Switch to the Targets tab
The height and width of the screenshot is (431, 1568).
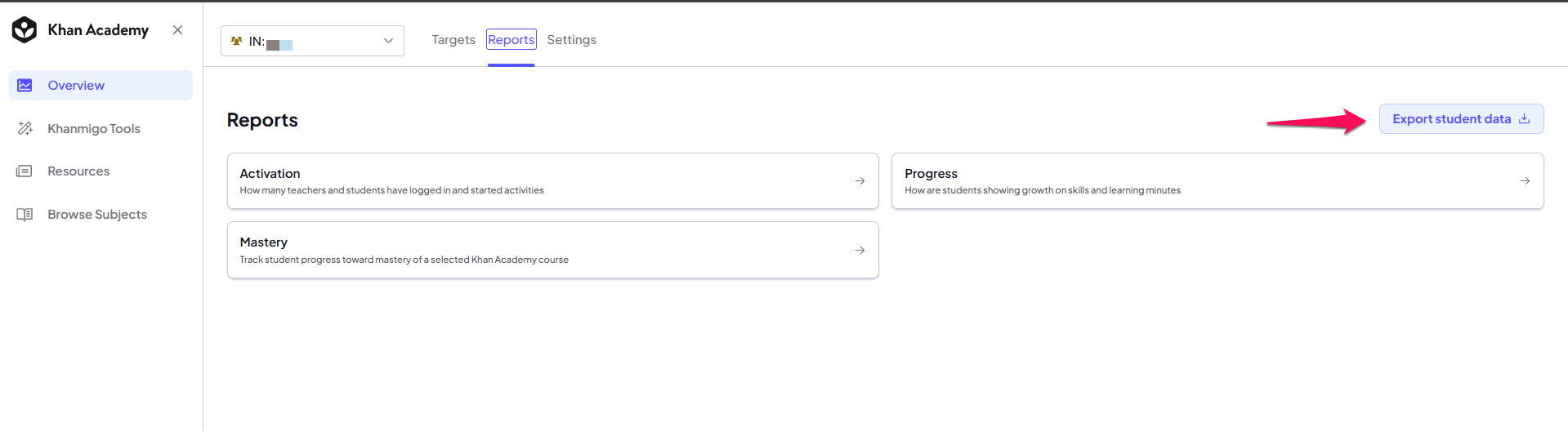tap(453, 40)
